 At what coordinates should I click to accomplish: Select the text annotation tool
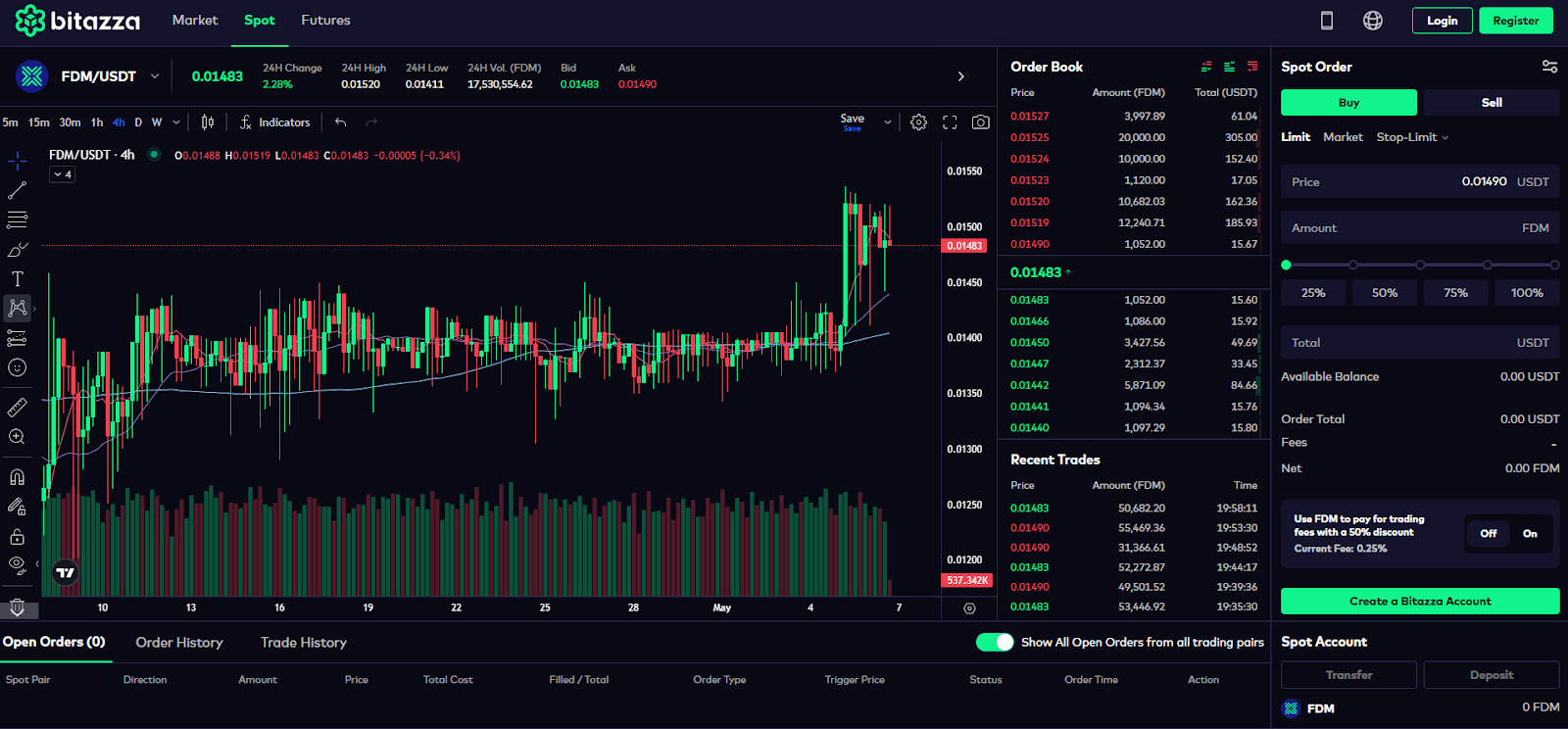[18, 279]
